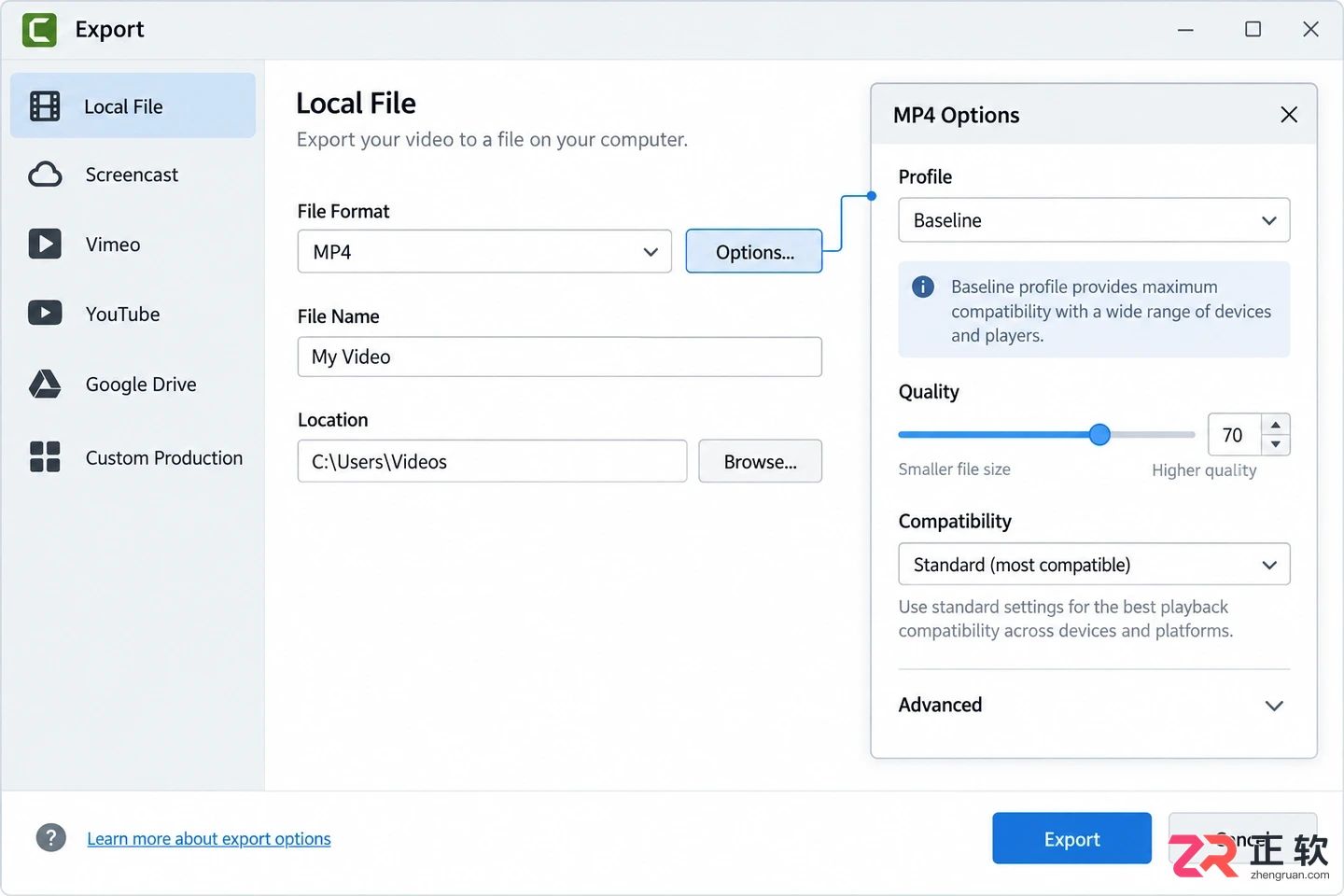
Task: Click the YouTube play icon
Action: coord(45,313)
